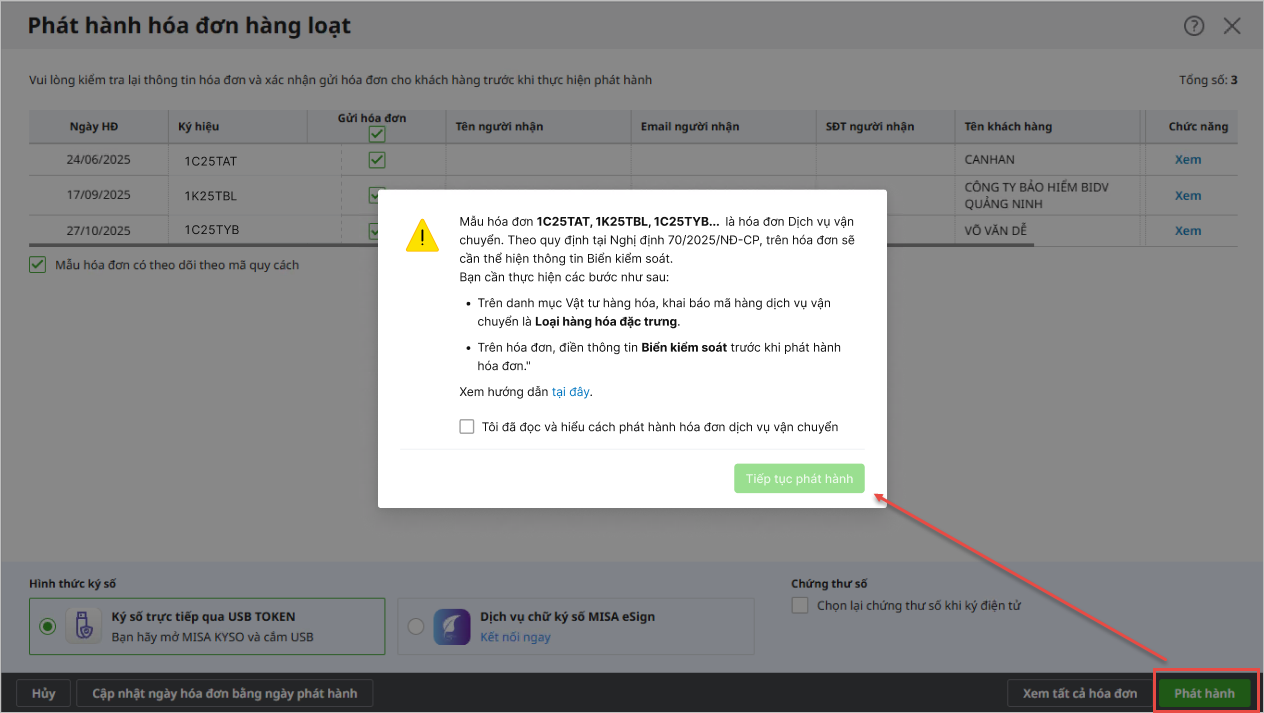Image resolution: width=1264 pixels, height=713 pixels.
Task: Select MISA eSign radio button
Action: (x=416, y=626)
